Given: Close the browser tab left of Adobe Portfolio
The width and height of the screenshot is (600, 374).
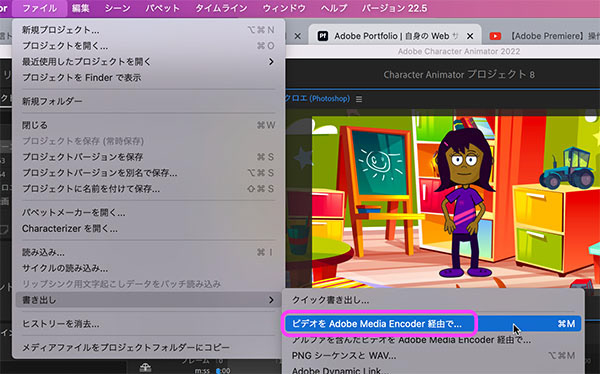Looking at the screenshot, I should coord(298,36).
